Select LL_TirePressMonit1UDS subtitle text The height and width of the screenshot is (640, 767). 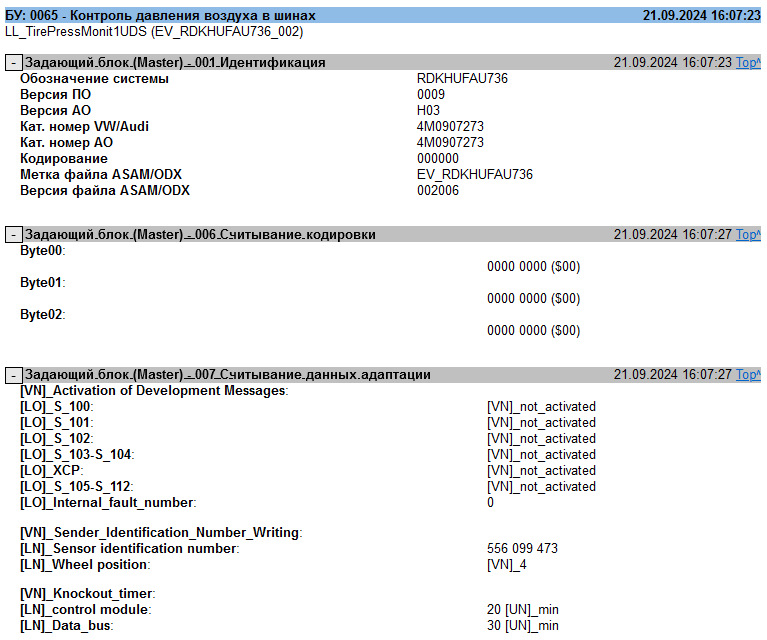pos(154,32)
